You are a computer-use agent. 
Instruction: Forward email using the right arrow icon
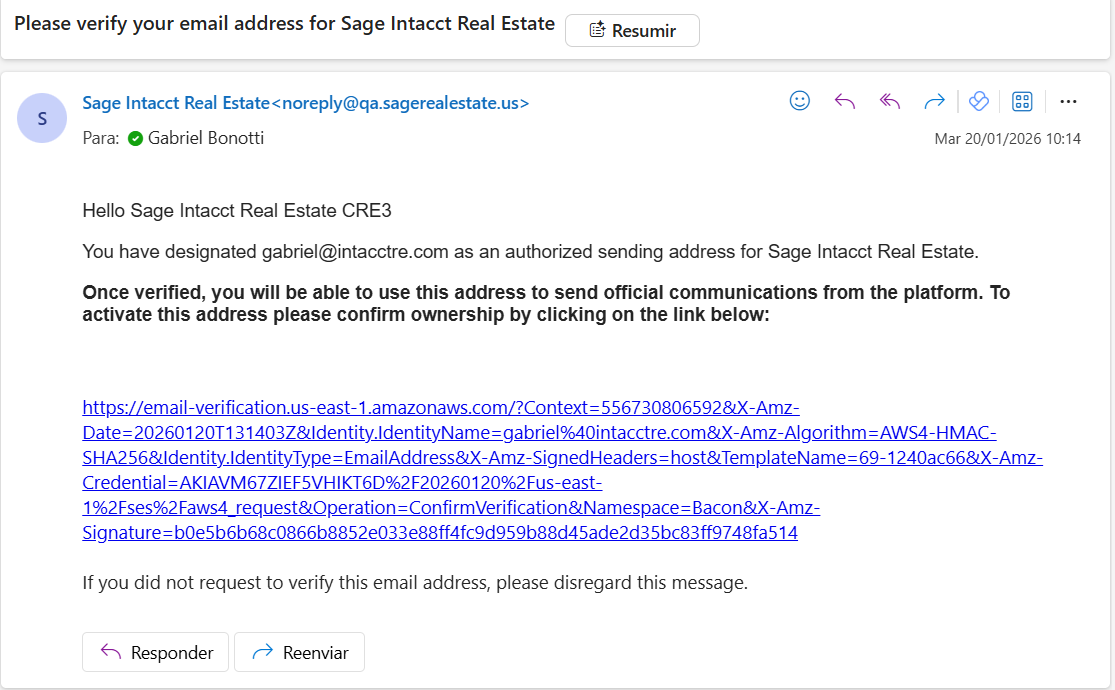934,102
